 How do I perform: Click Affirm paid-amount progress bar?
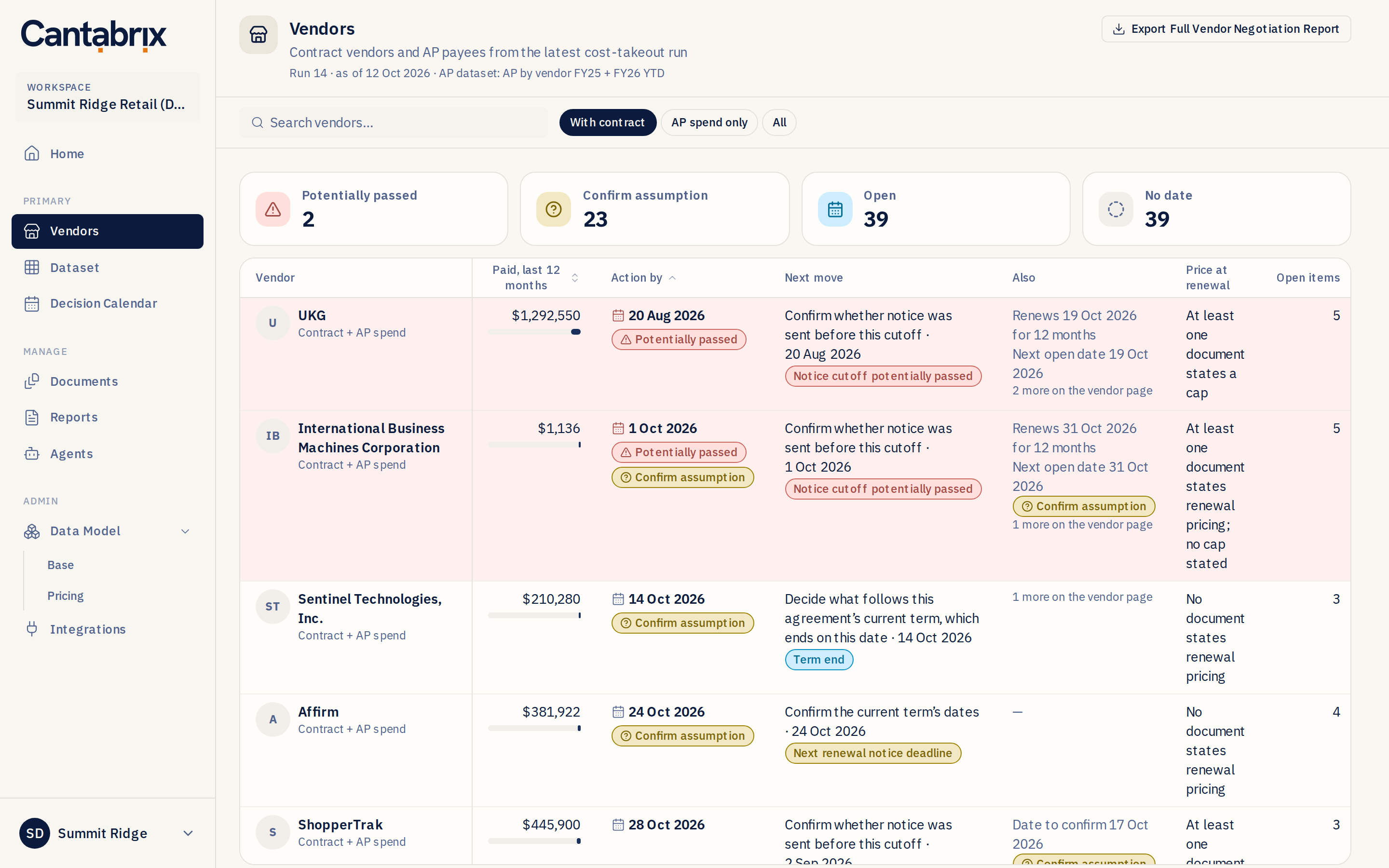click(x=534, y=728)
